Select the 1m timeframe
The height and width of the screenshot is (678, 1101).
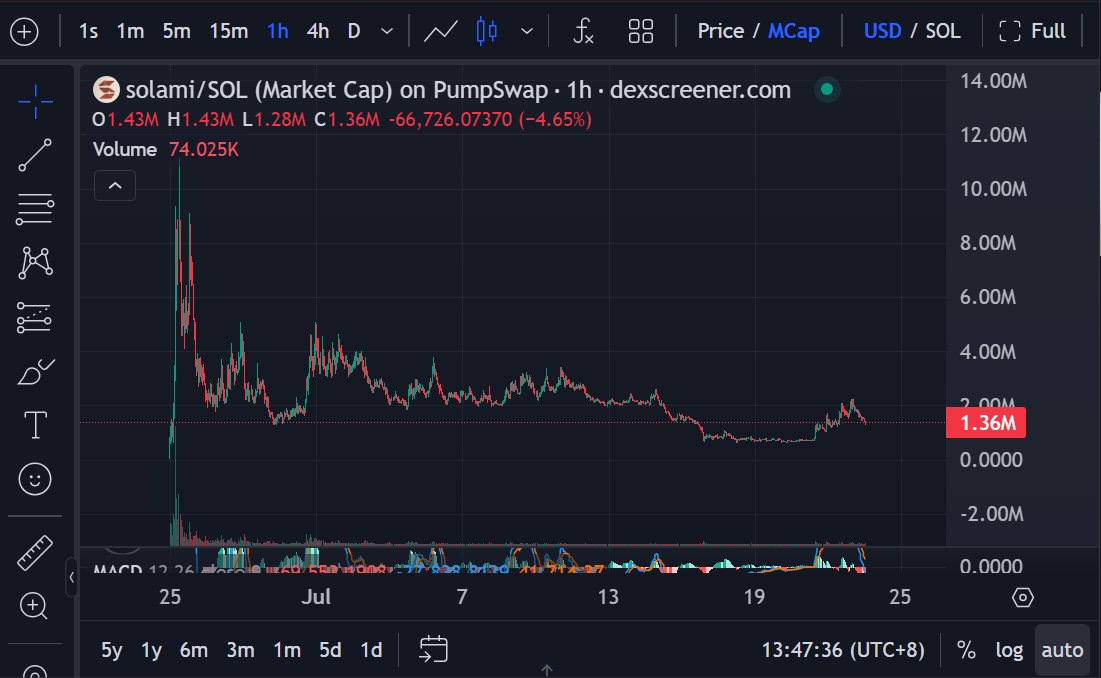130,32
